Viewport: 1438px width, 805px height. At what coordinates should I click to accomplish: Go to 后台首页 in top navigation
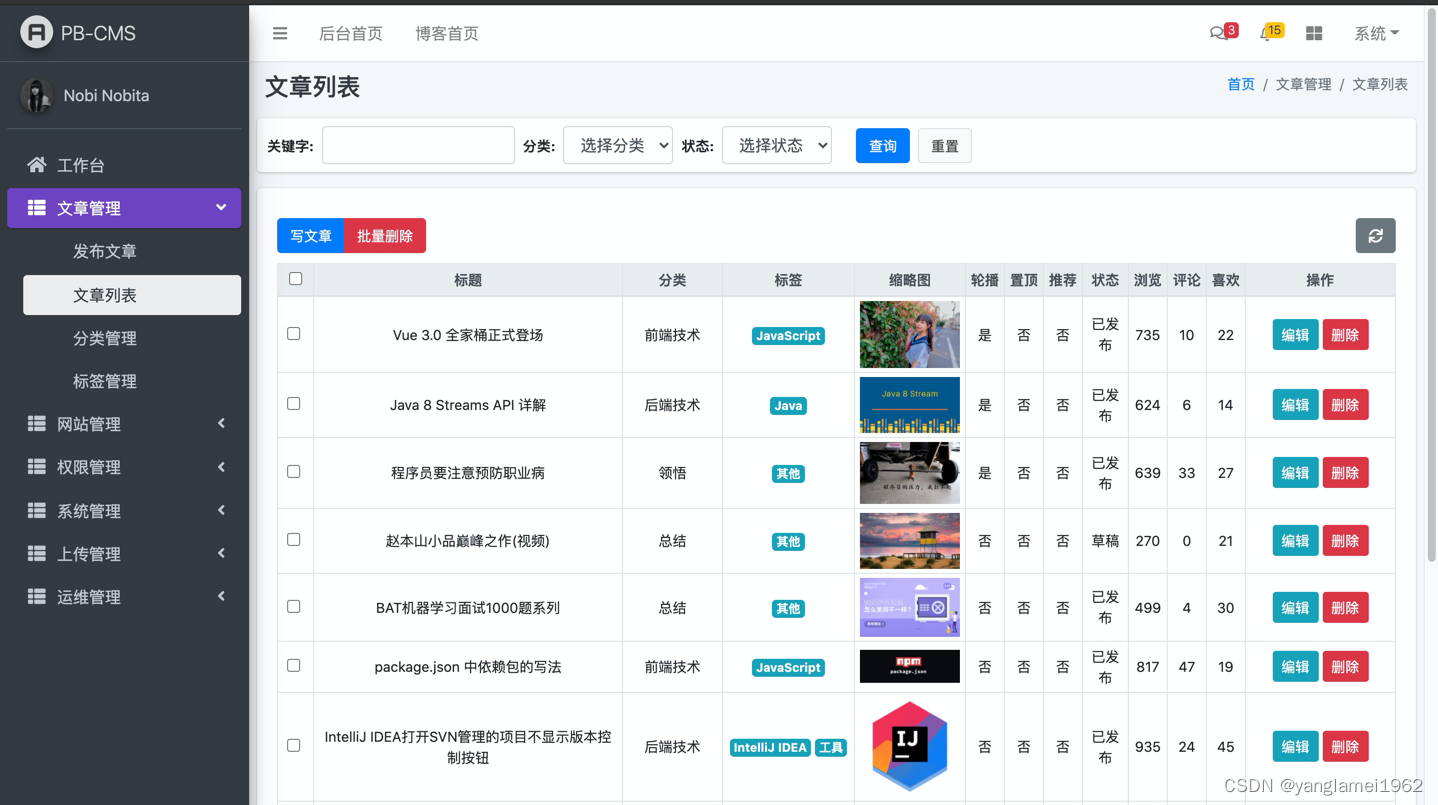351,33
